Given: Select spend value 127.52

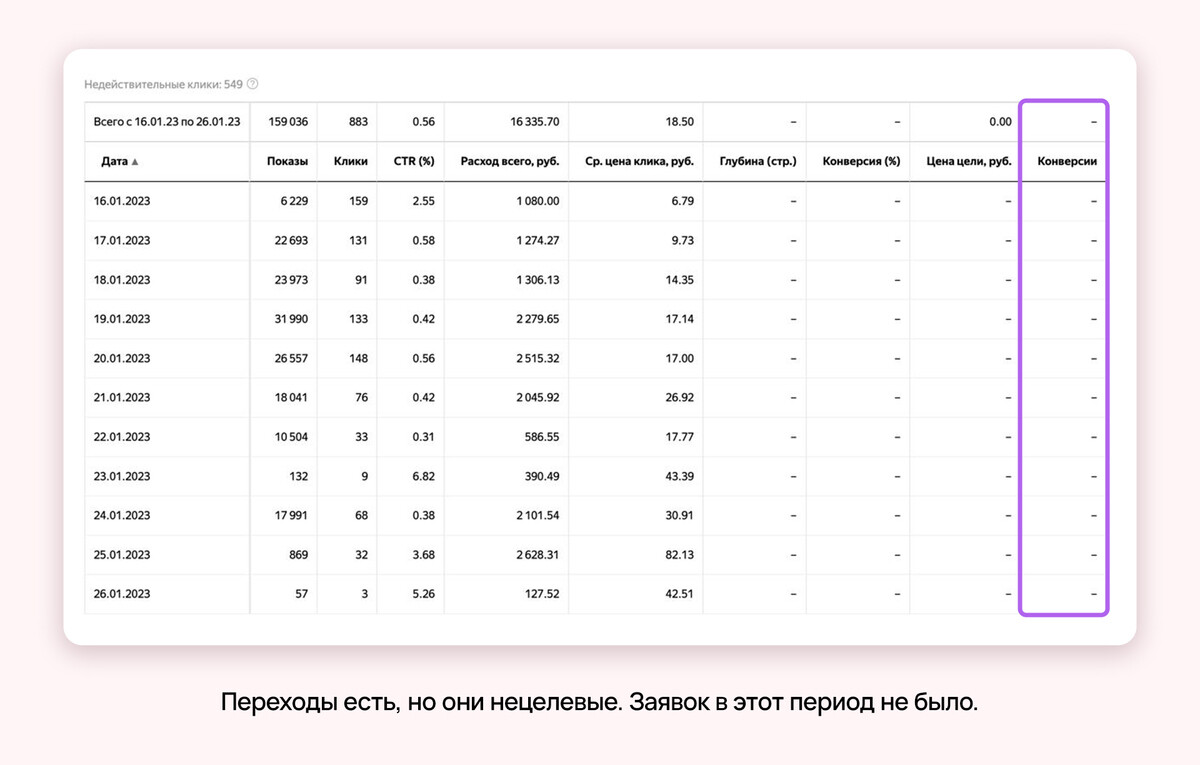Looking at the screenshot, I should click(543, 594).
